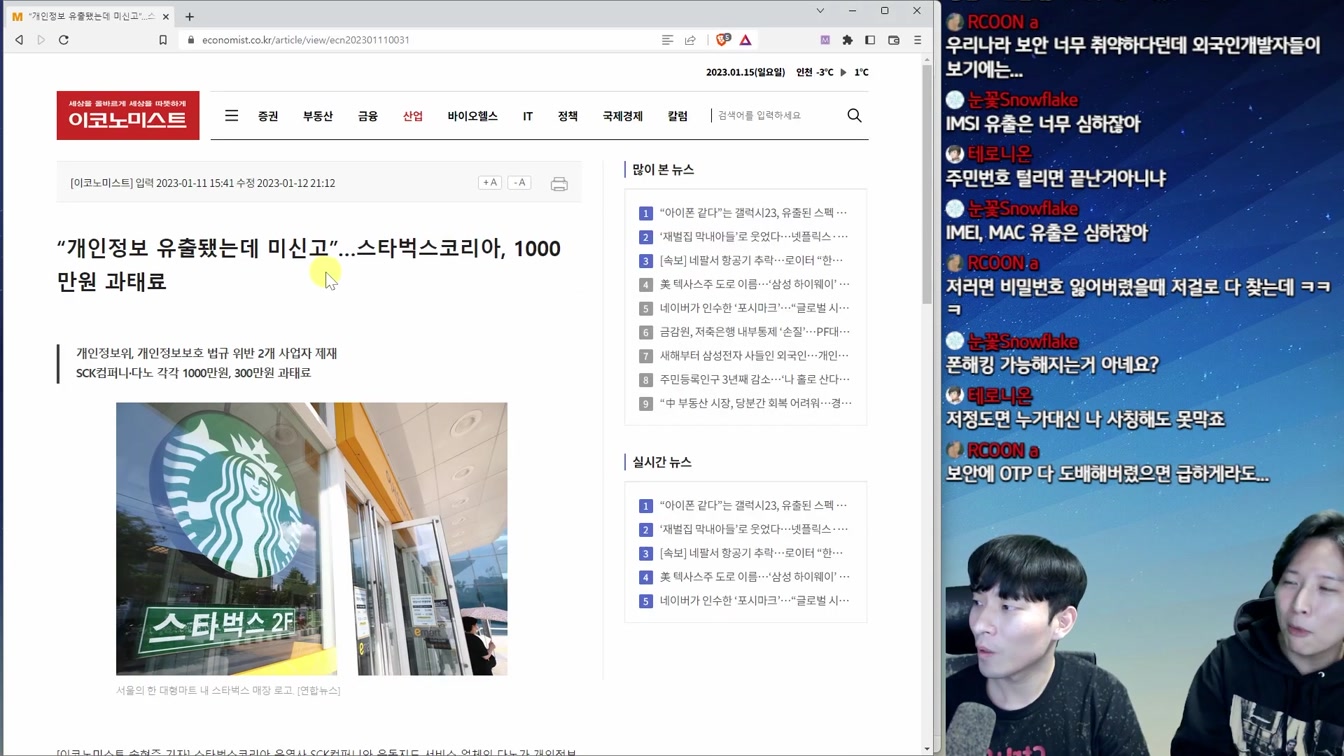Print the article using printer icon
The width and height of the screenshot is (1344, 756).
click(559, 184)
